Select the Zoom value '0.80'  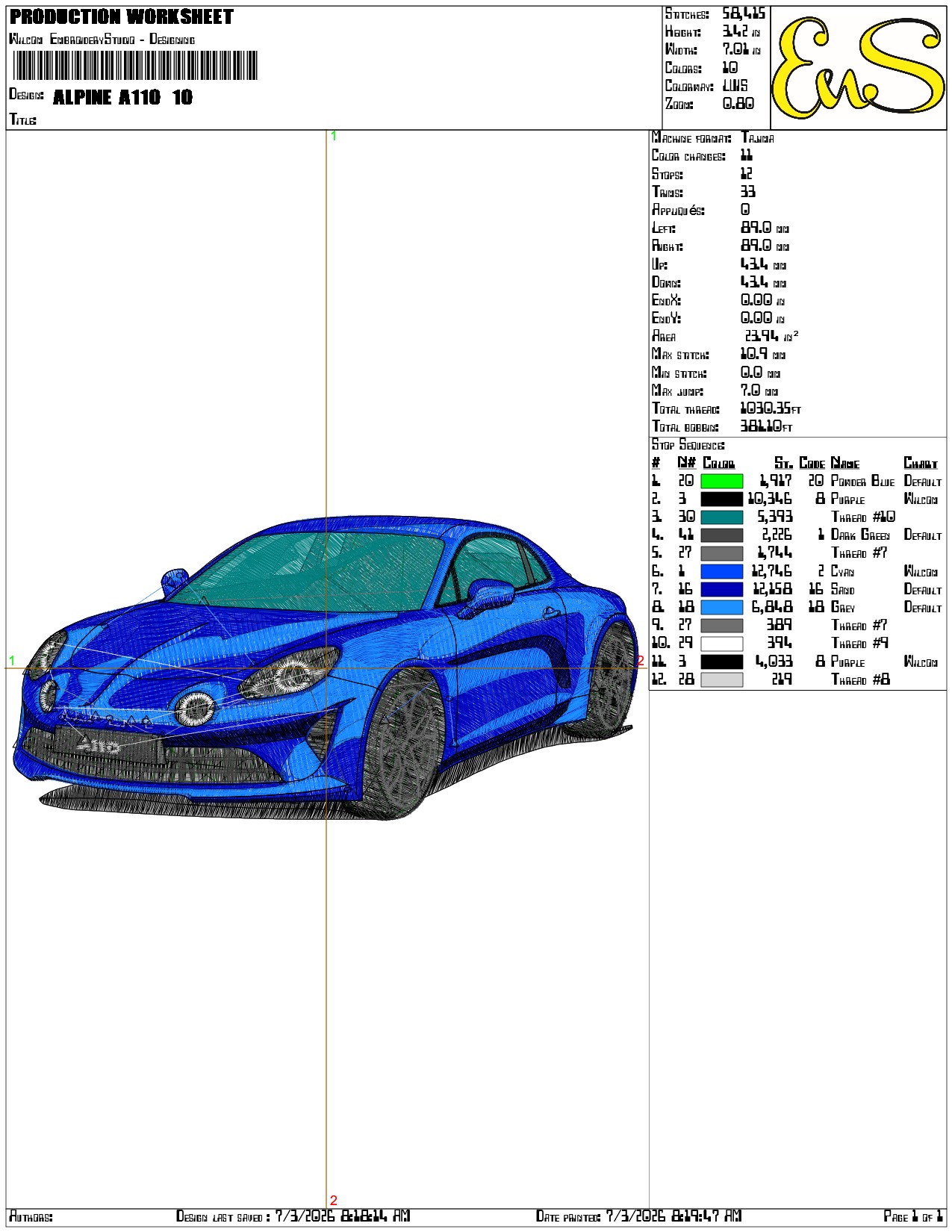click(738, 104)
